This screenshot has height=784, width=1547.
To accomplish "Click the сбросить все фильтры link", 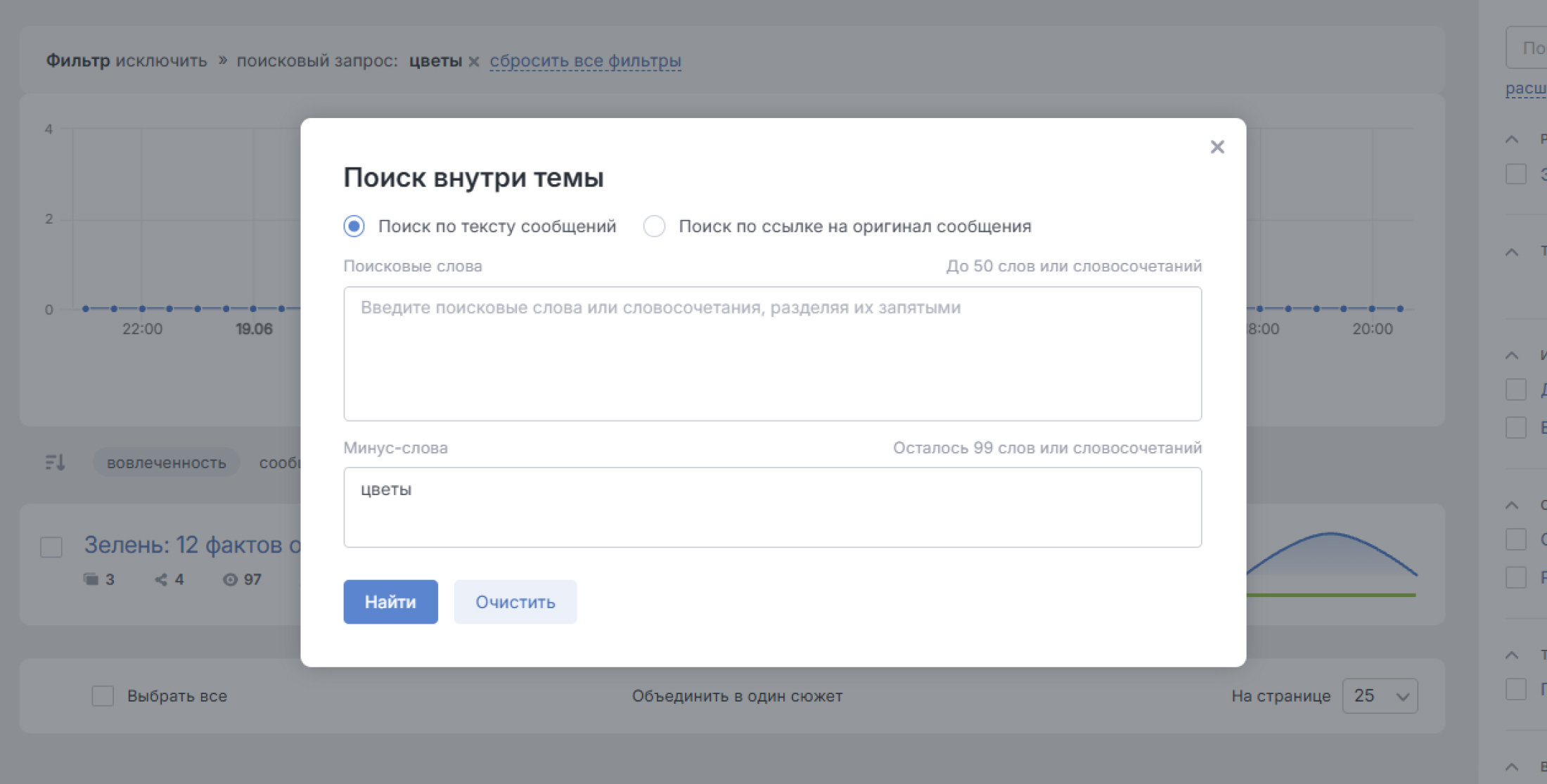I will [585, 61].
